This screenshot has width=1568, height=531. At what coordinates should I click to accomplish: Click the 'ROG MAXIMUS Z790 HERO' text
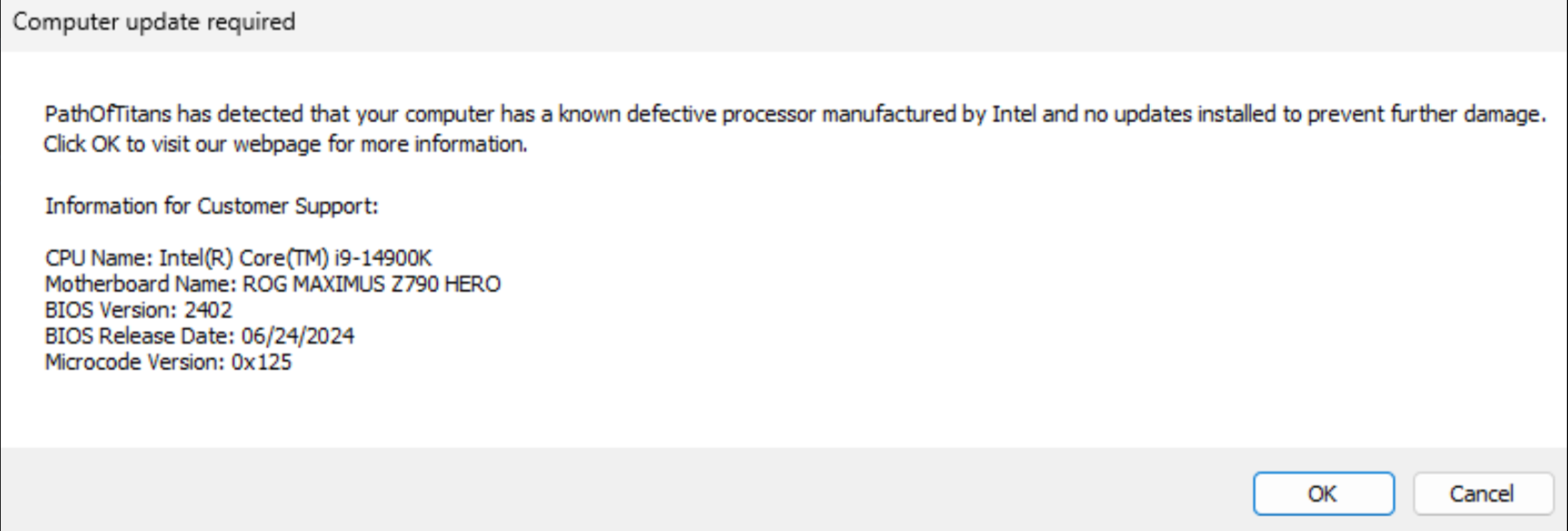[372, 284]
